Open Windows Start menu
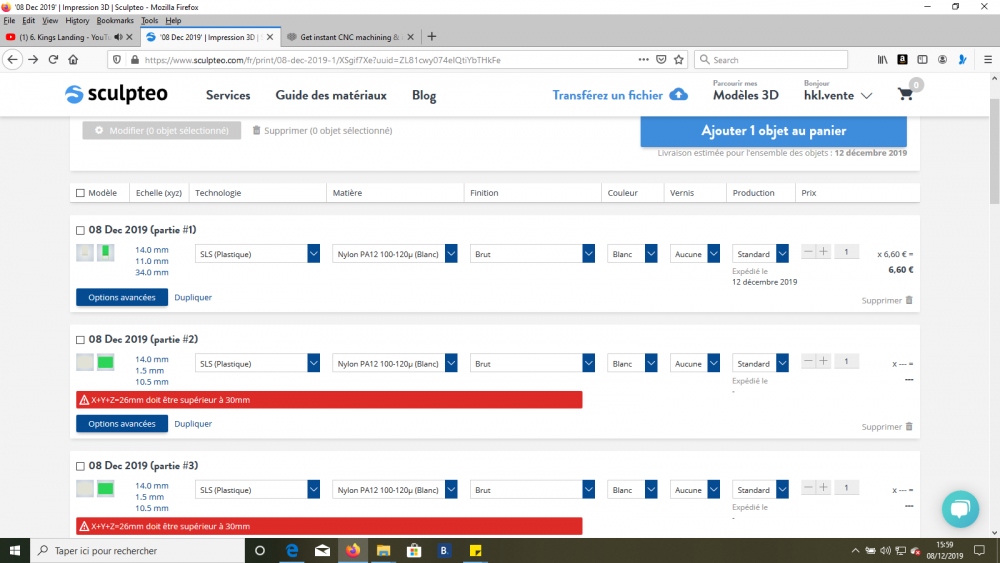 [15, 550]
